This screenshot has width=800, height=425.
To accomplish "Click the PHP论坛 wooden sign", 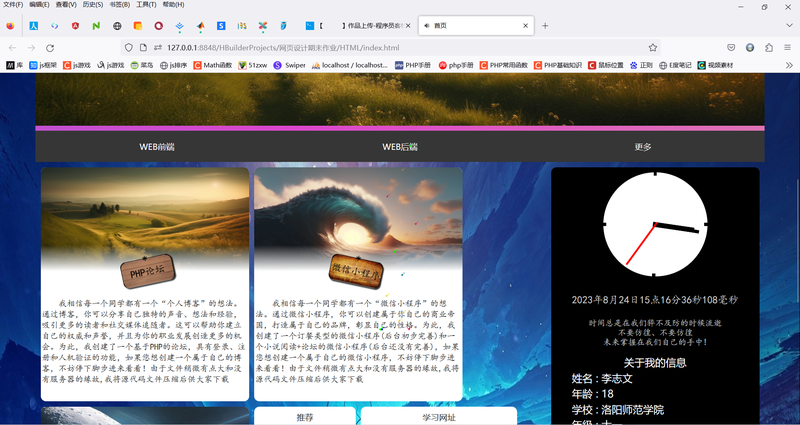I will coord(148,271).
